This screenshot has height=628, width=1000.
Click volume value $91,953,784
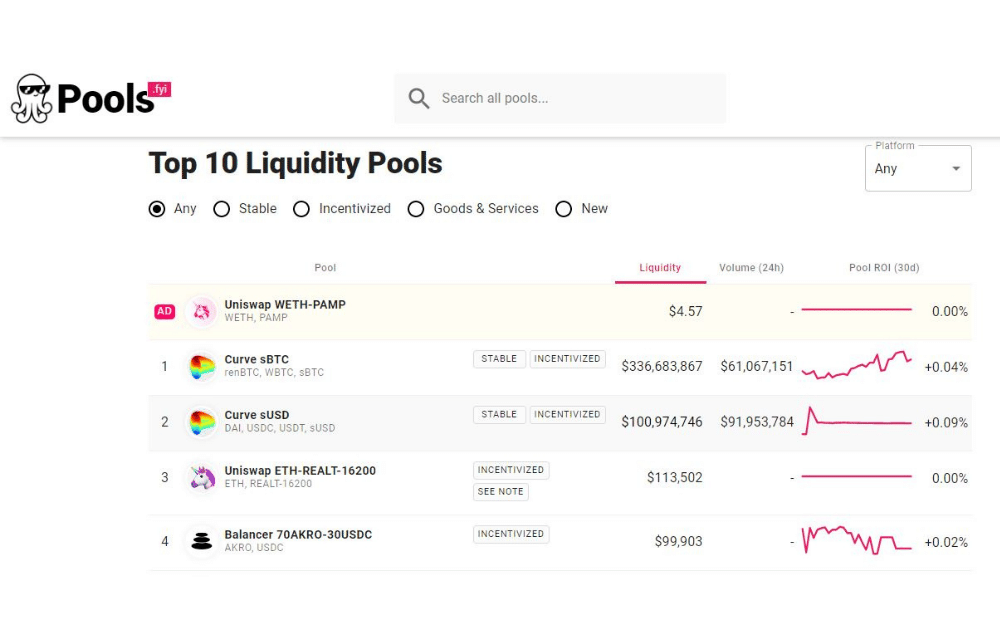(x=757, y=422)
